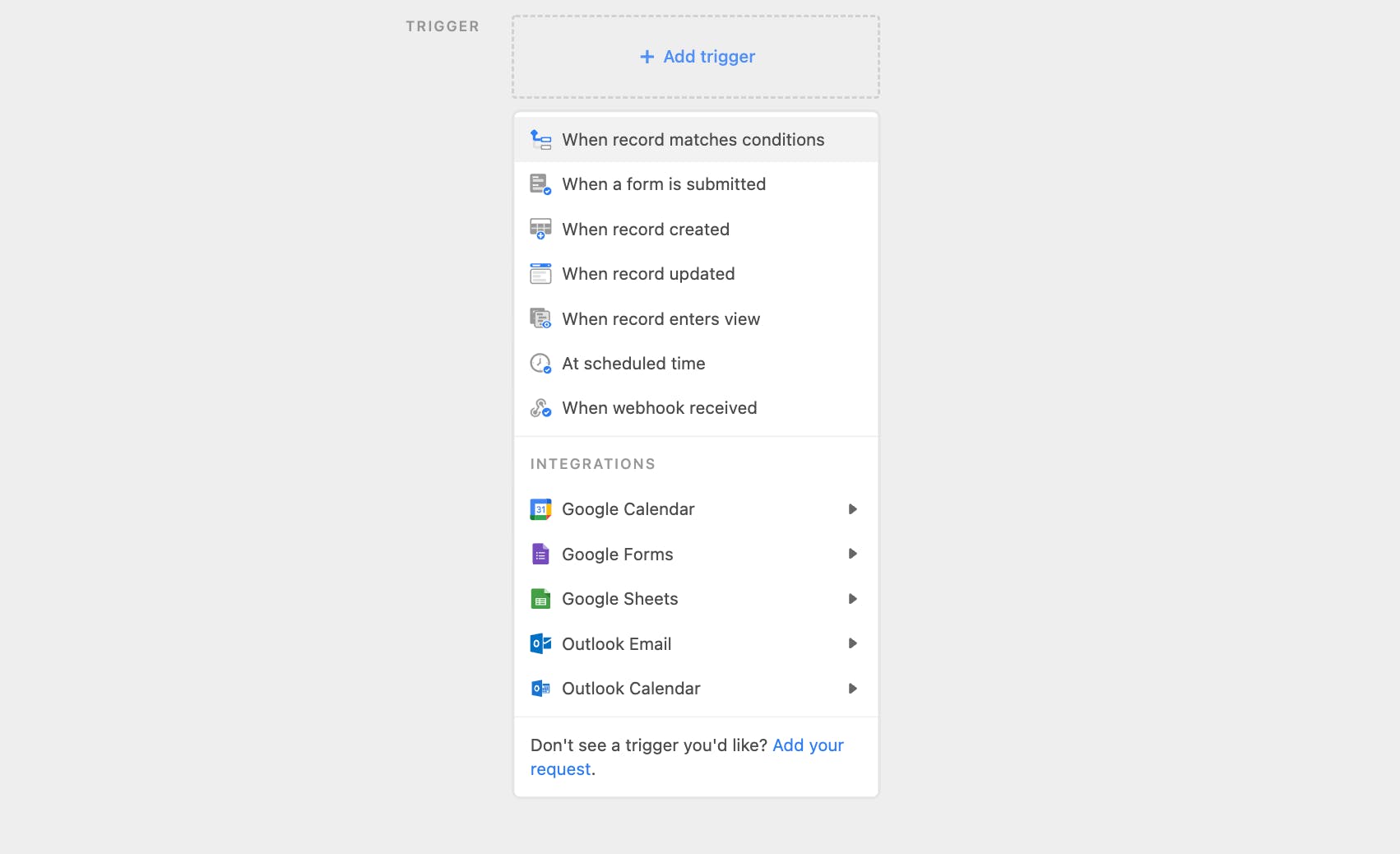The height and width of the screenshot is (854, 1400).
Task: Open Google Forms integration text
Action: point(618,555)
